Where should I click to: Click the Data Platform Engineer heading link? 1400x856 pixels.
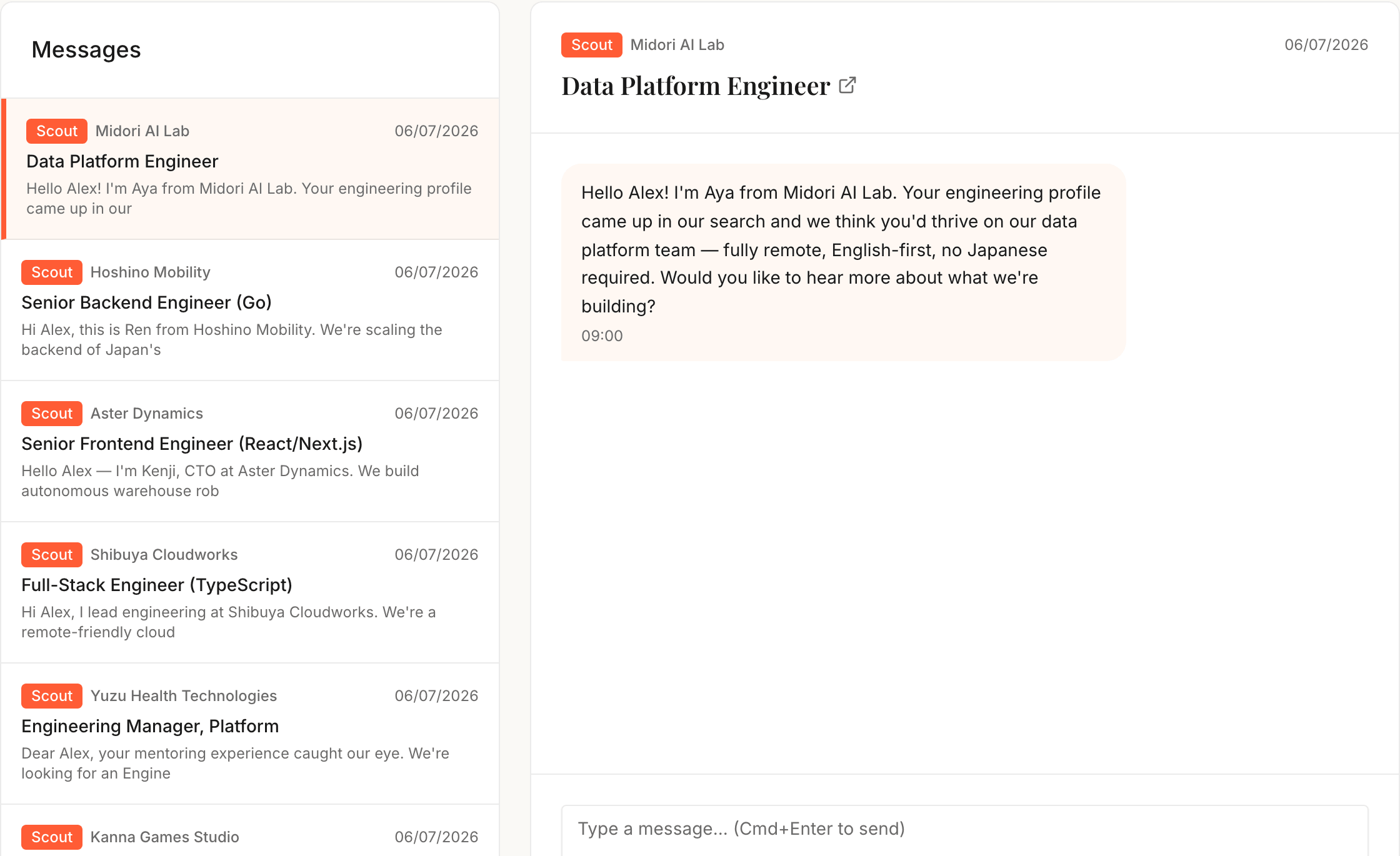696,86
